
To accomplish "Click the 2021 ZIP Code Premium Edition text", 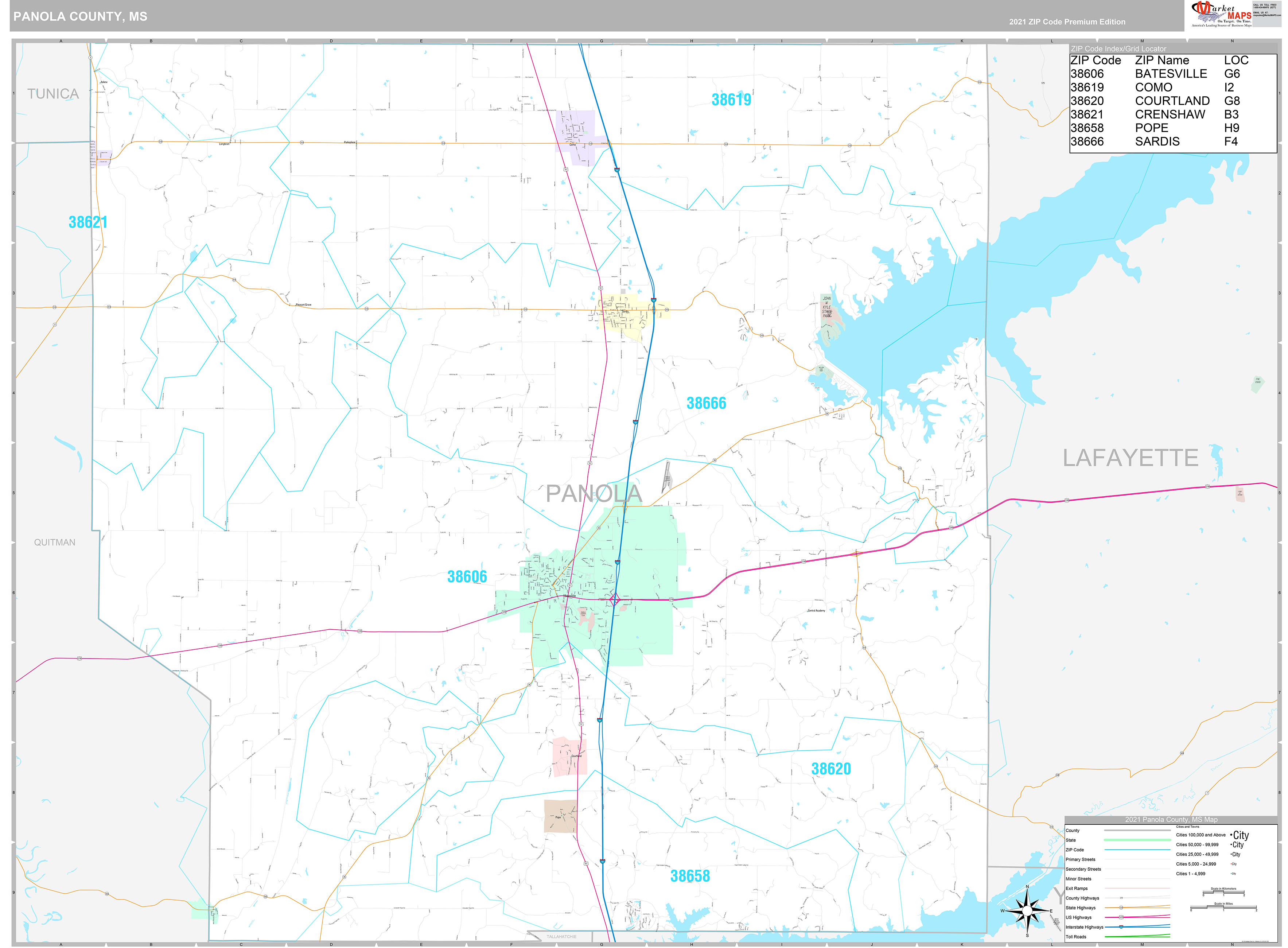I will pos(1067,22).
